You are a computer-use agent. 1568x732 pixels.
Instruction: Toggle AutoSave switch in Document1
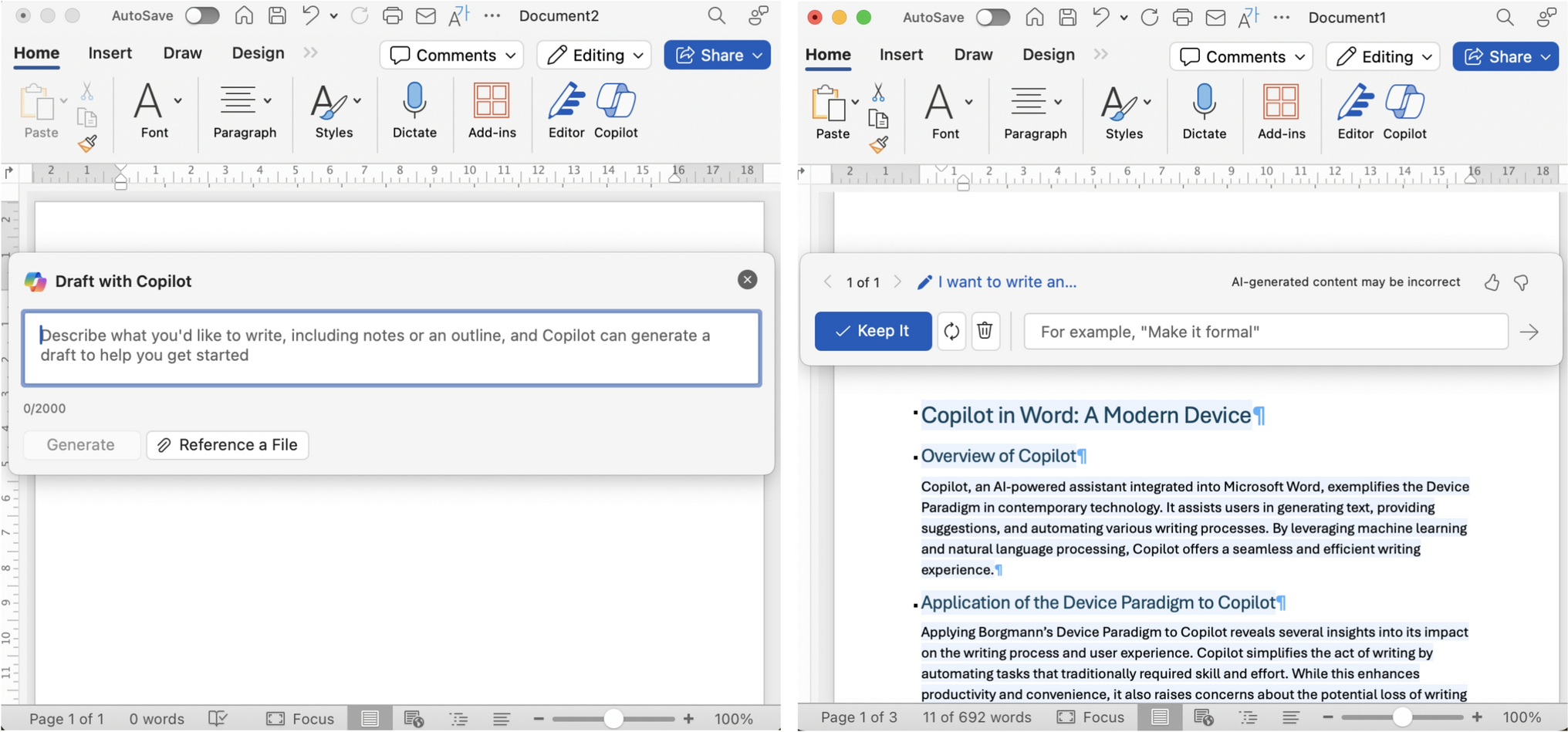[x=993, y=17]
